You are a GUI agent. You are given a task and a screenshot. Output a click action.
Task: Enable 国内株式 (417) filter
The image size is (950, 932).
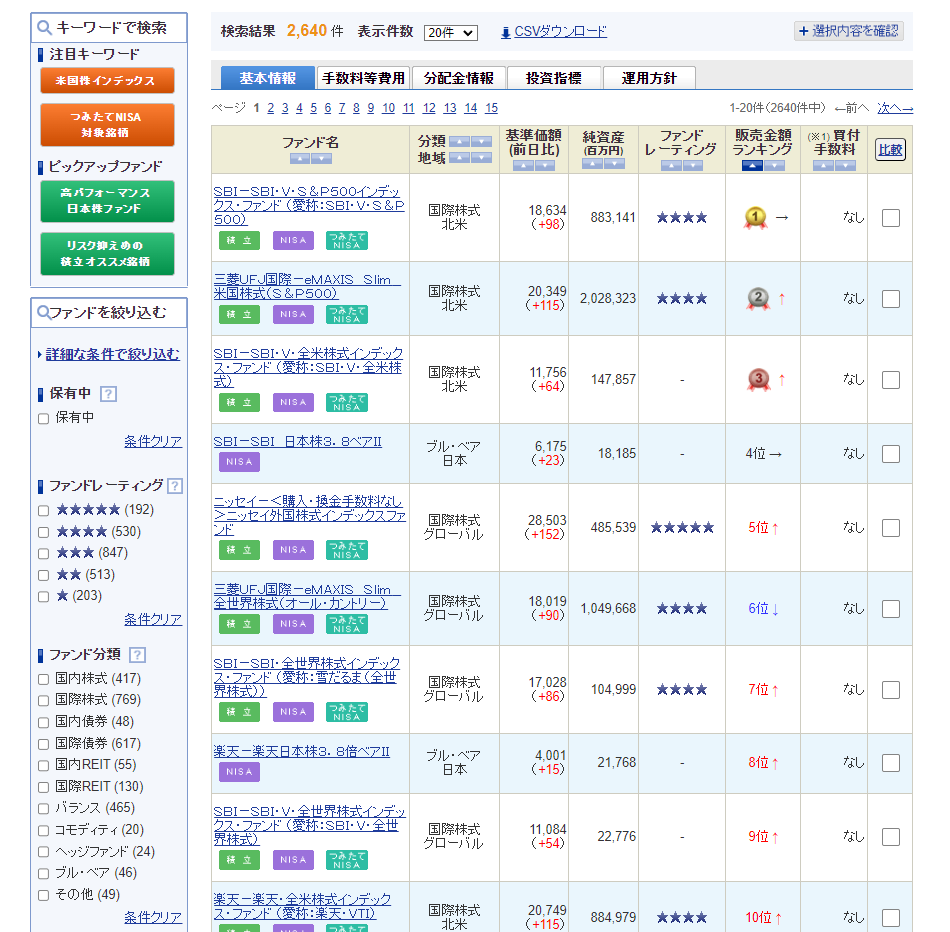pos(44,679)
